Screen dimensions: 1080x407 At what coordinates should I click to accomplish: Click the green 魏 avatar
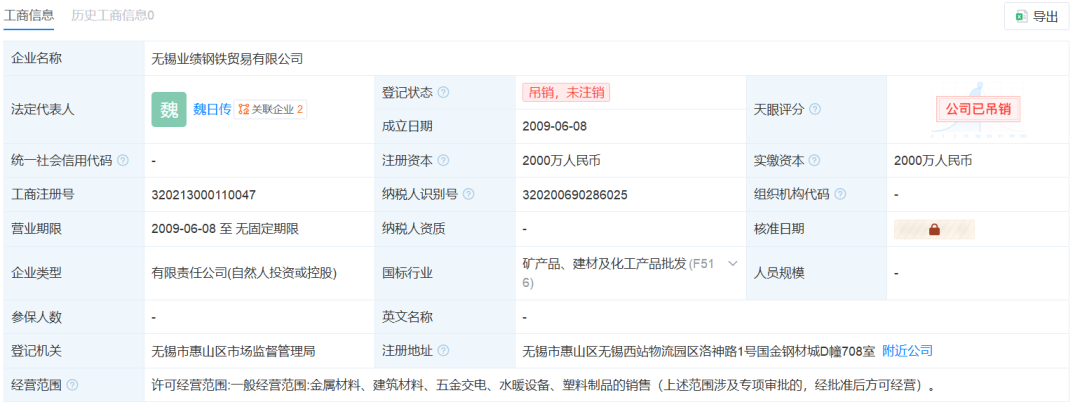click(169, 109)
